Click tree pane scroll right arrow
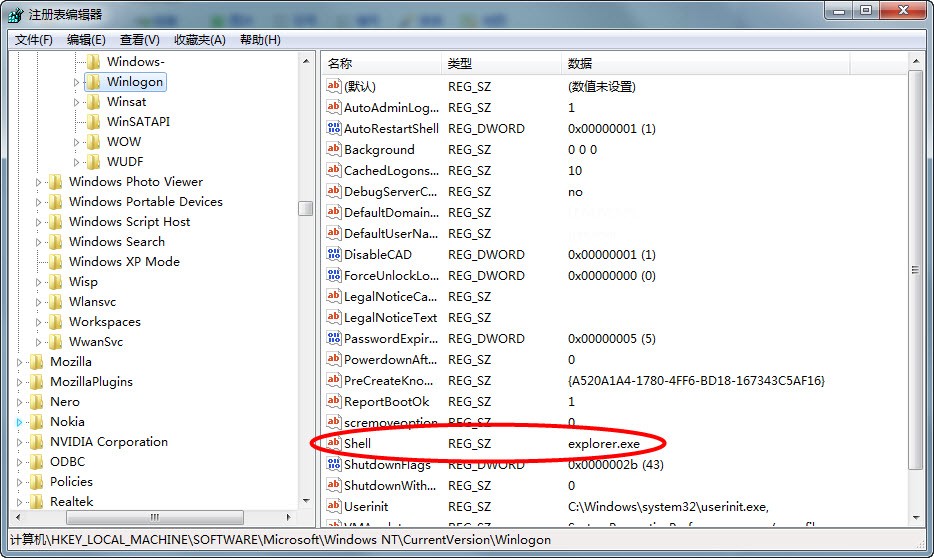Image resolution: width=934 pixels, height=558 pixels. click(289, 517)
